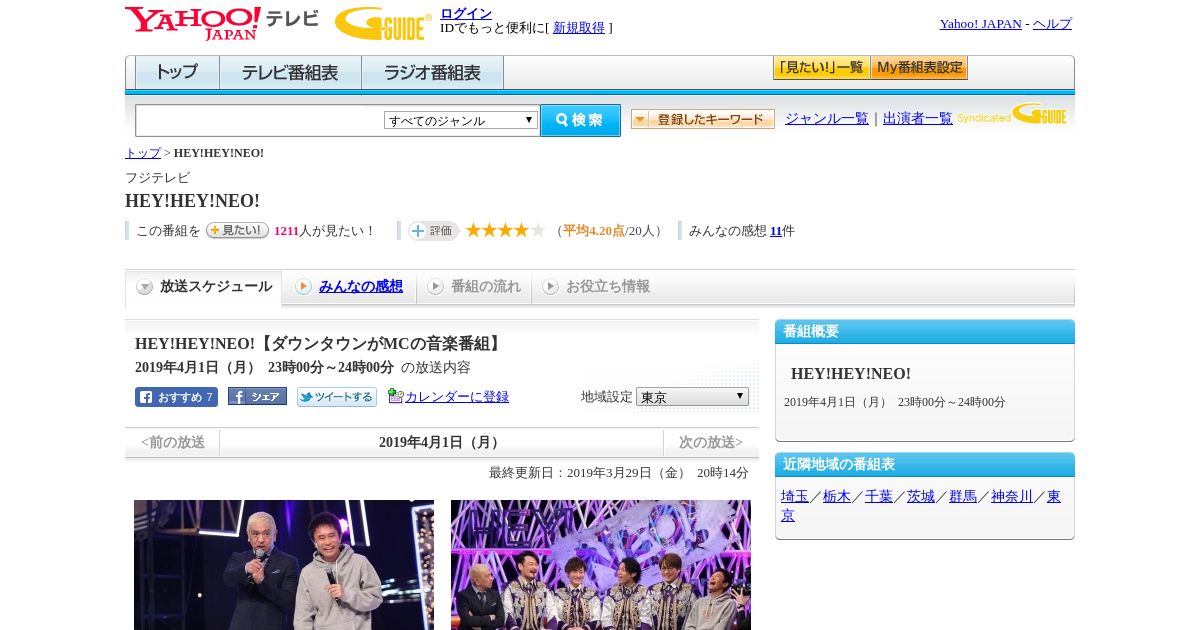Open the photo of group seated on stage
This screenshot has height=630, width=1200.
[x=601, y=565]
